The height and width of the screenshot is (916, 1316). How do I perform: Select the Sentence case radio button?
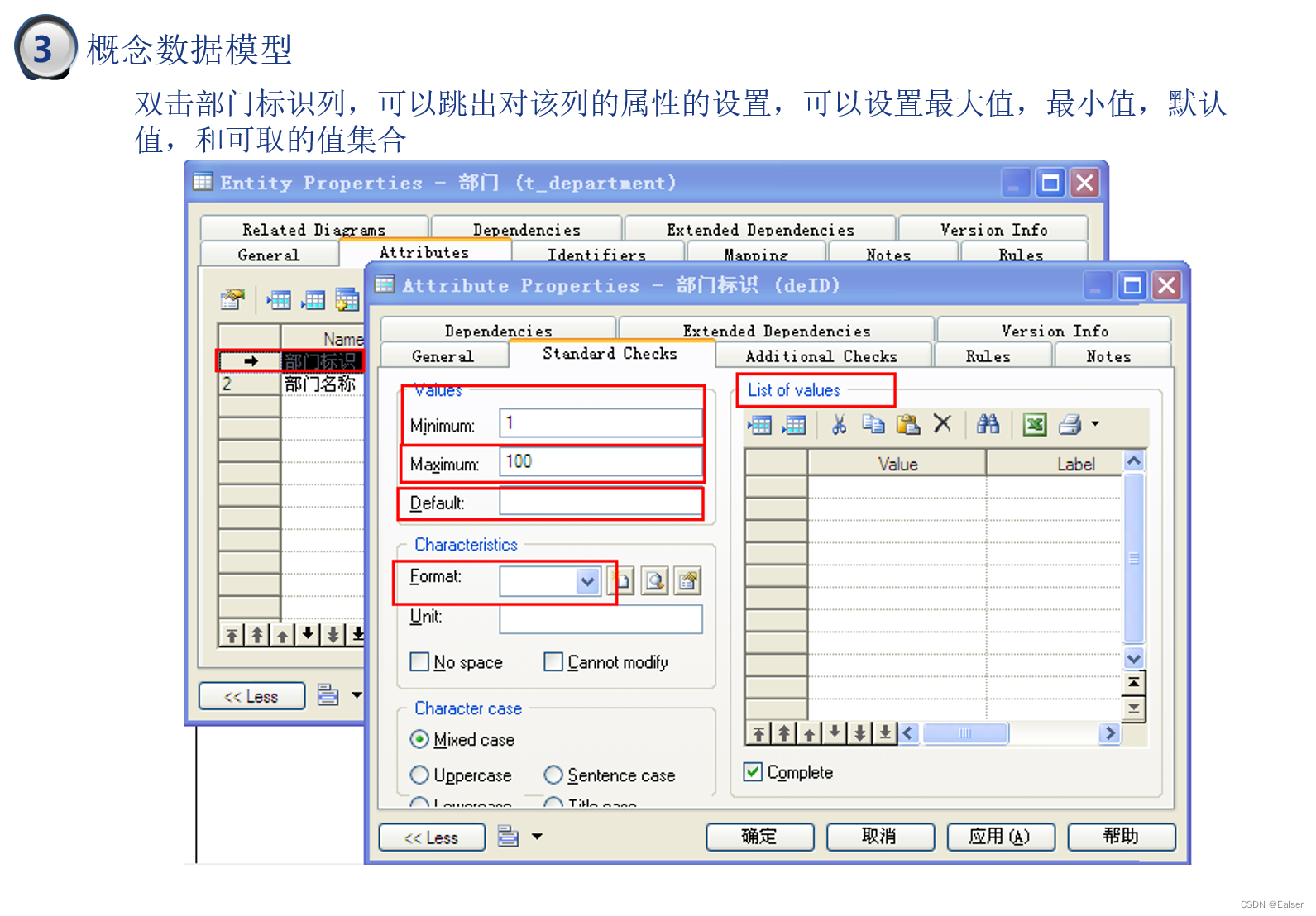click(553, 775)
